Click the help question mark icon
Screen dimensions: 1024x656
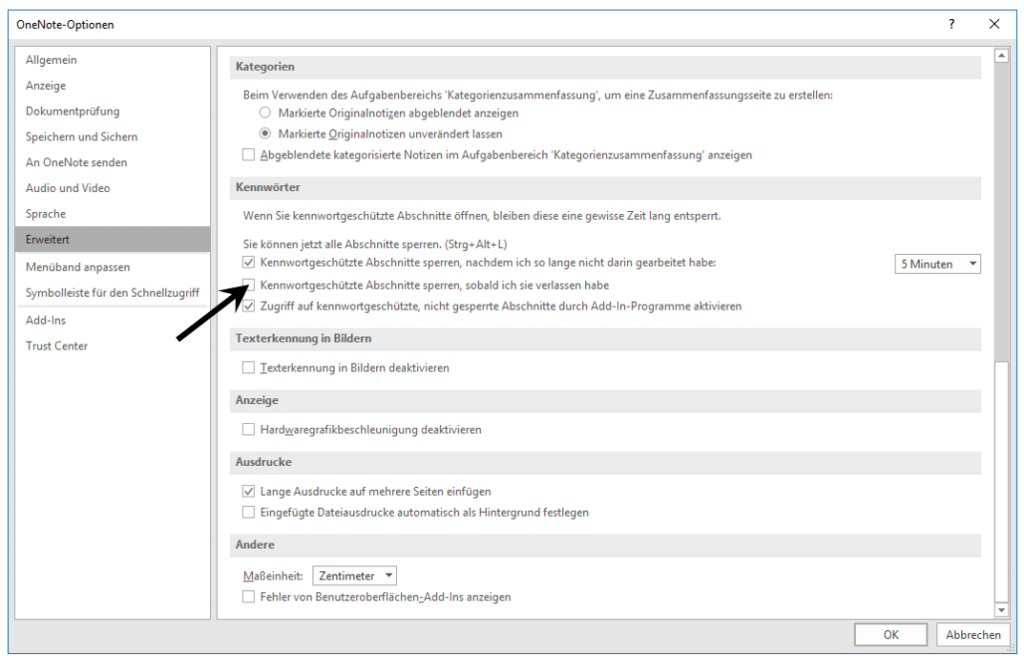pos(952,24)
